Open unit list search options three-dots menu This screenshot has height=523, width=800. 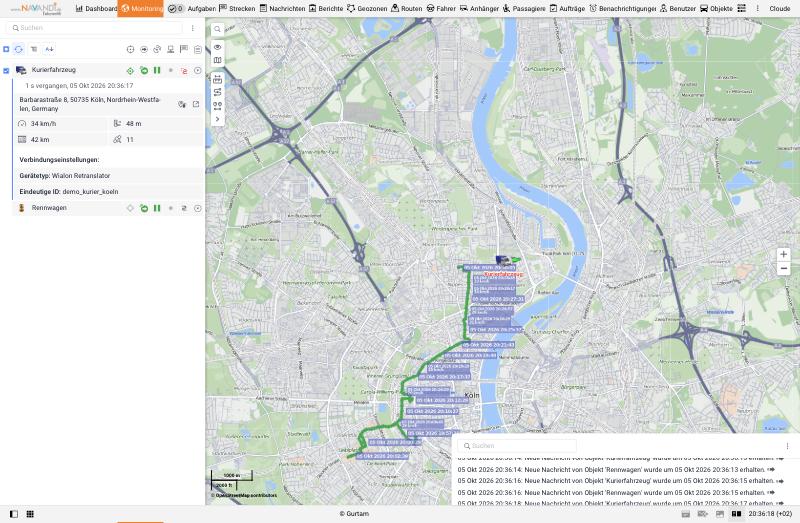point(192,28)
